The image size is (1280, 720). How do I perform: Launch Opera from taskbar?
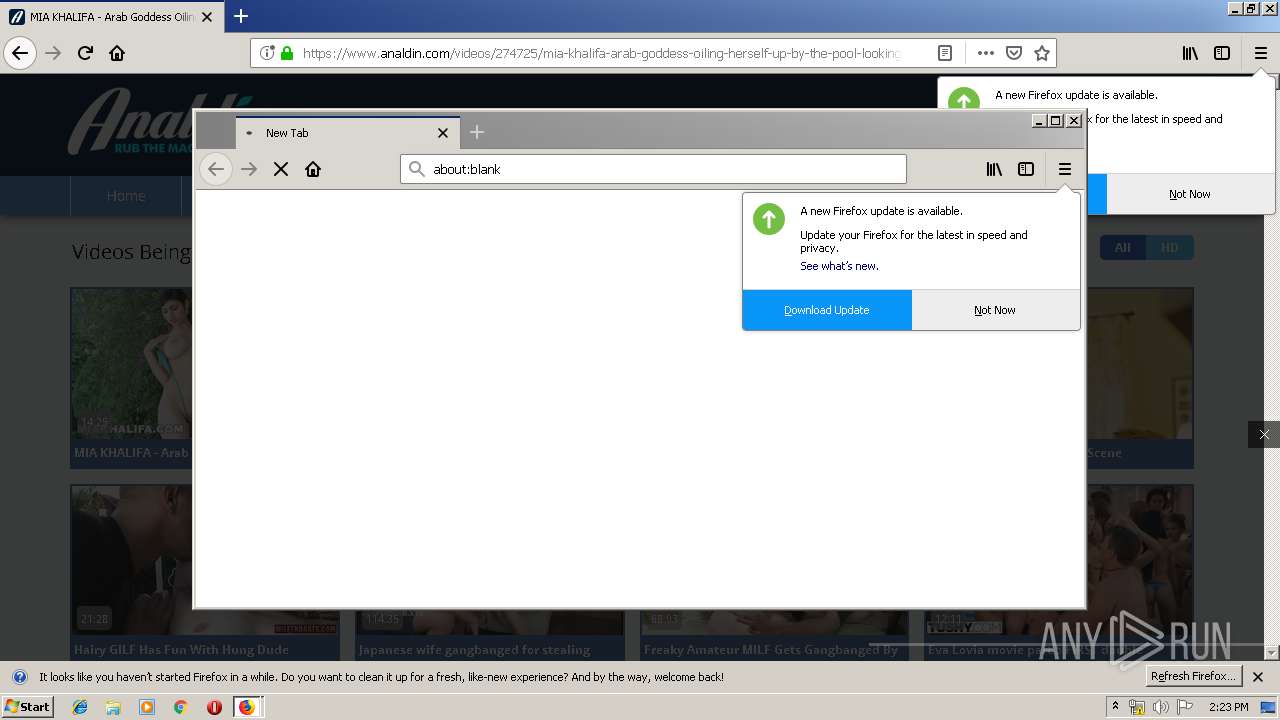214,707
